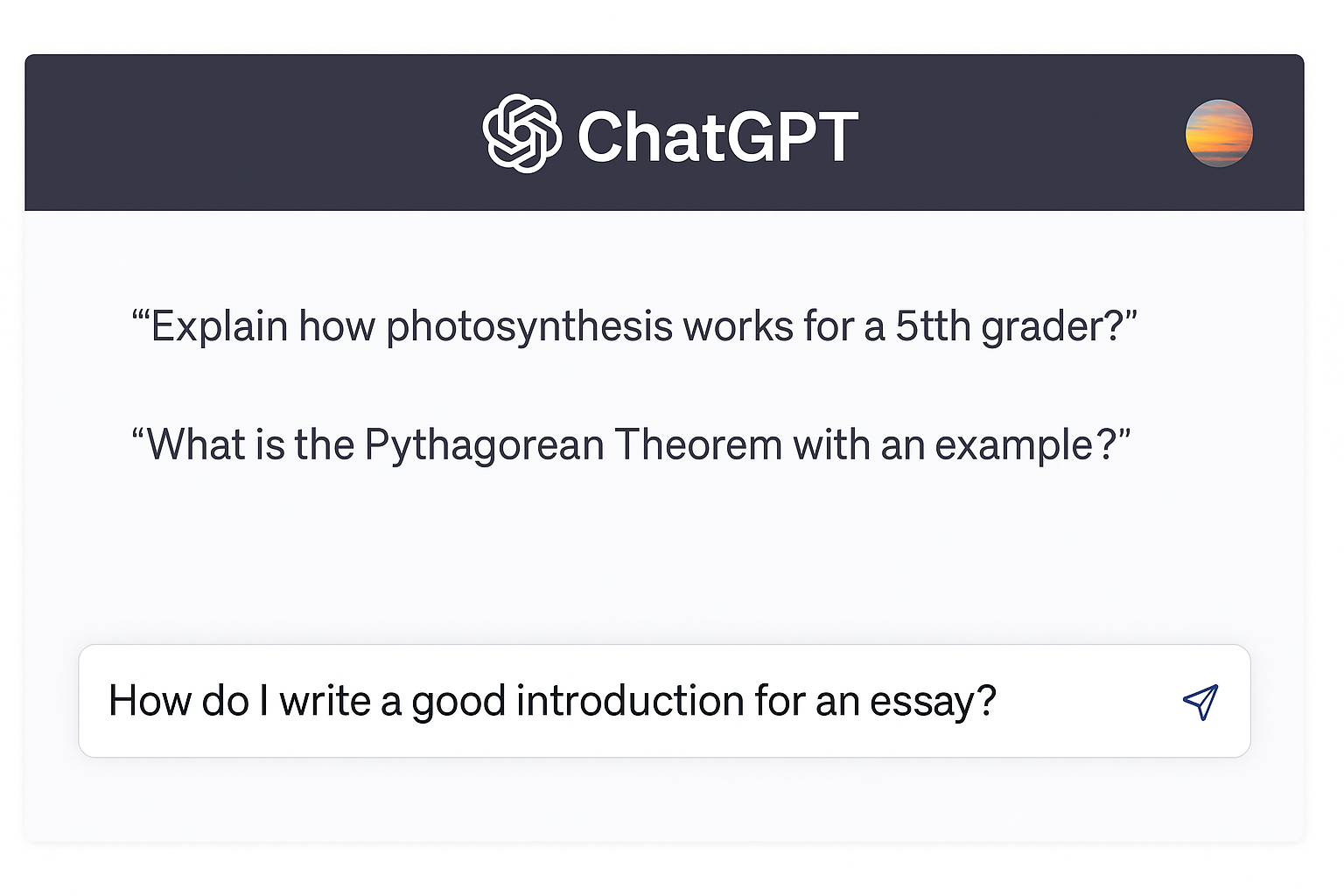Click the word "Theorem" in the second prompt

point(698,445)
